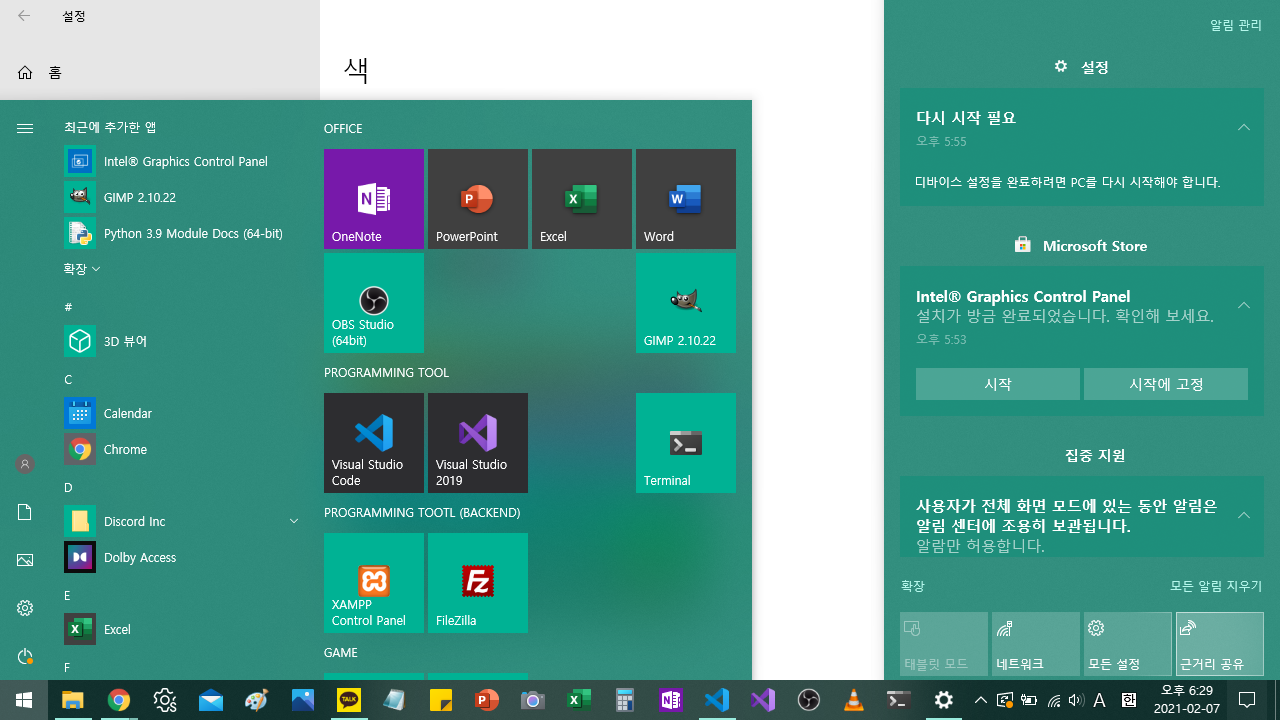Launch the Visual Studio 2019 tile
The width and height of the screenshot is (1280, 720).
pyautogui.click(x=478, y=443)
